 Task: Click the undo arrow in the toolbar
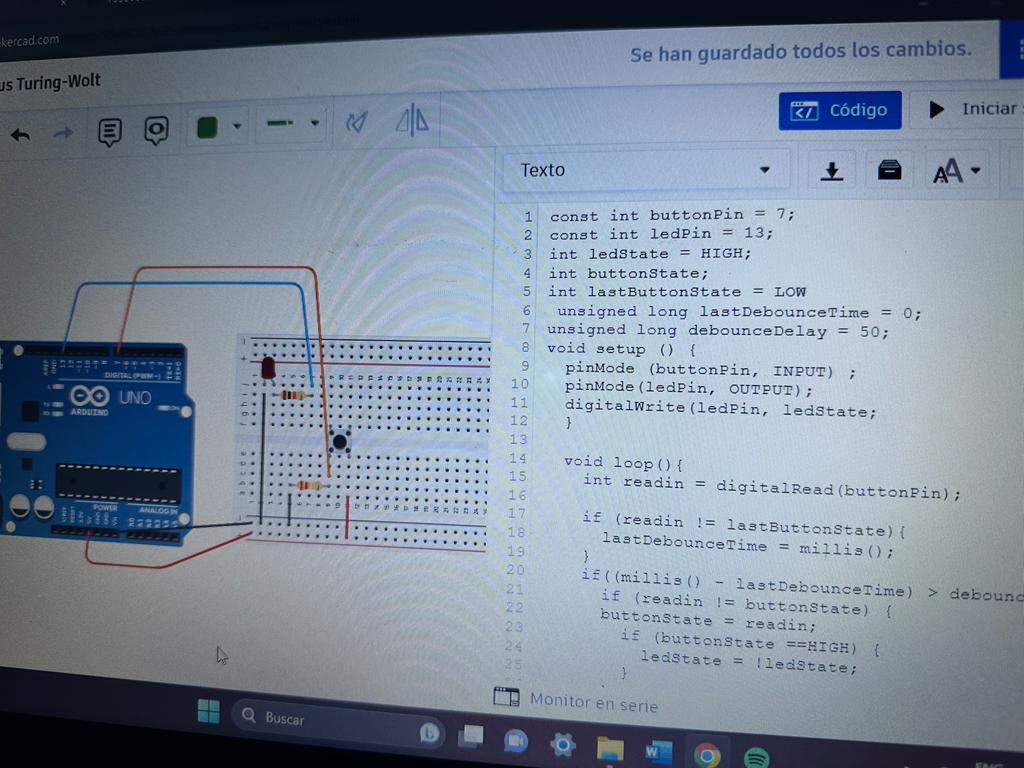(20, 135)
